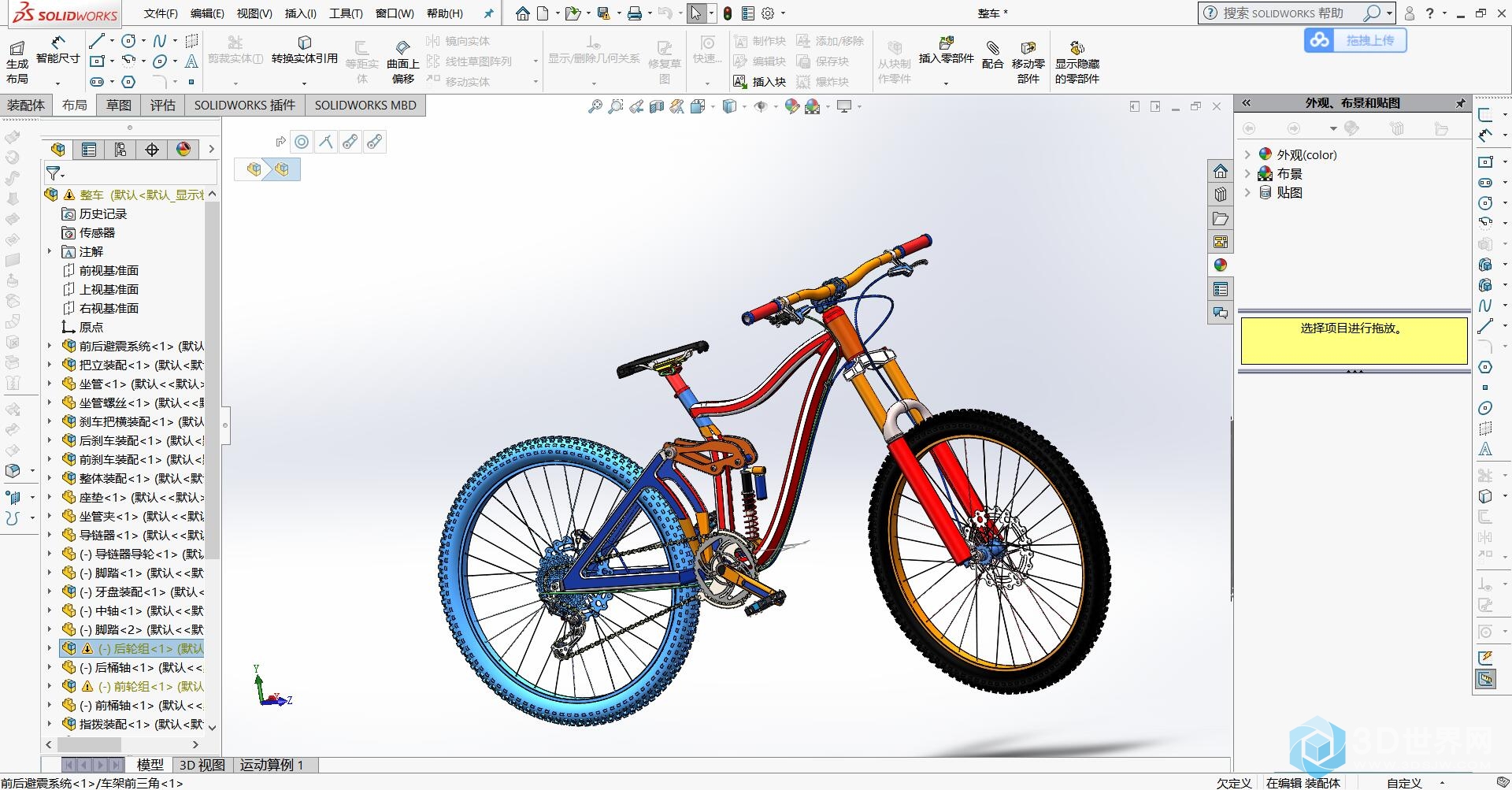Click the Save icon in the top toolbar
Viewport: 1512px width, 790px height.
click(x=603, y=13)
